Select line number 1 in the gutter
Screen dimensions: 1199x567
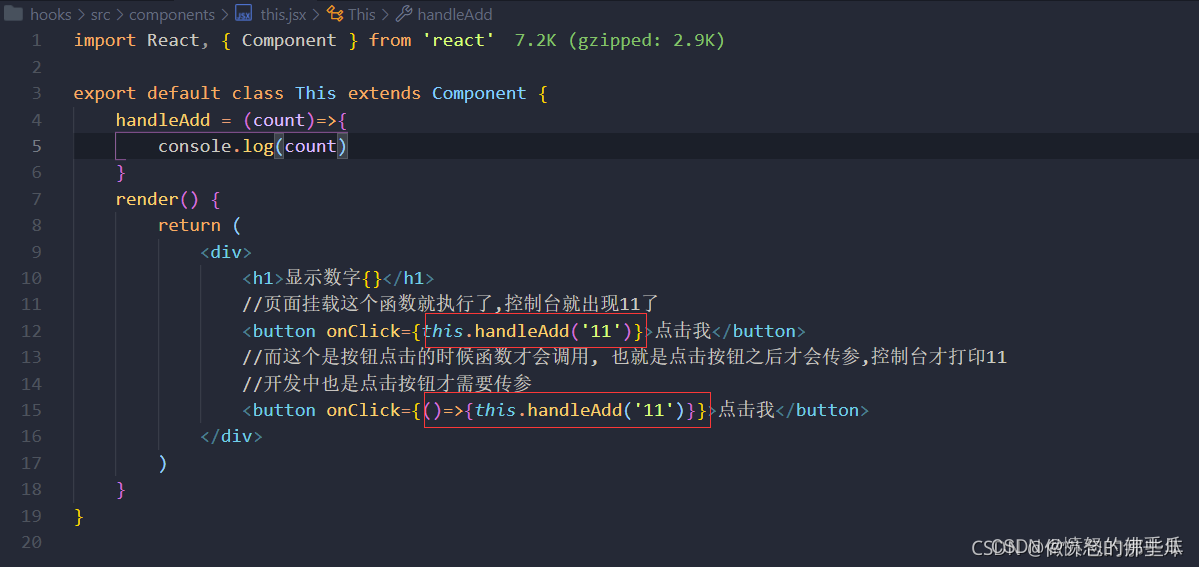tap(37, 41)
